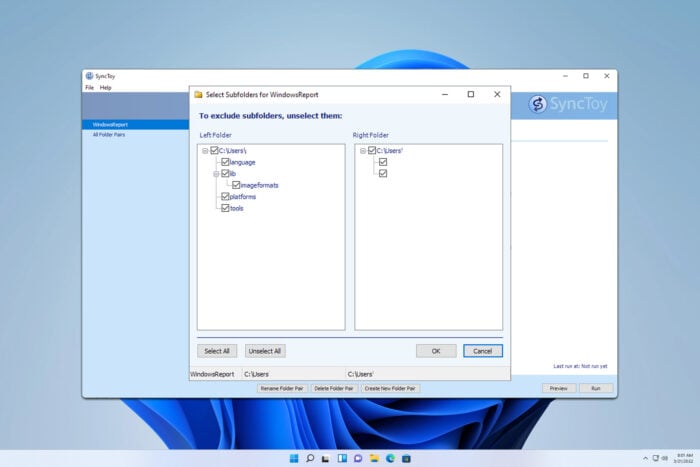The height and width of the screenshot is (467, 700).
Task: Open Microsoft Store from the taskbar
Action: [406, 459]
